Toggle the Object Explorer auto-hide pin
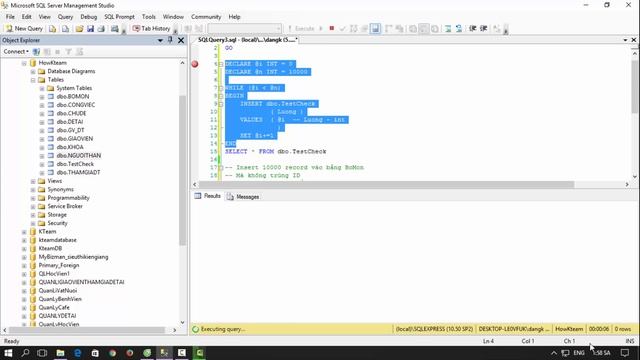The width and height of the screenshot is (640, 360). [170, 40]
